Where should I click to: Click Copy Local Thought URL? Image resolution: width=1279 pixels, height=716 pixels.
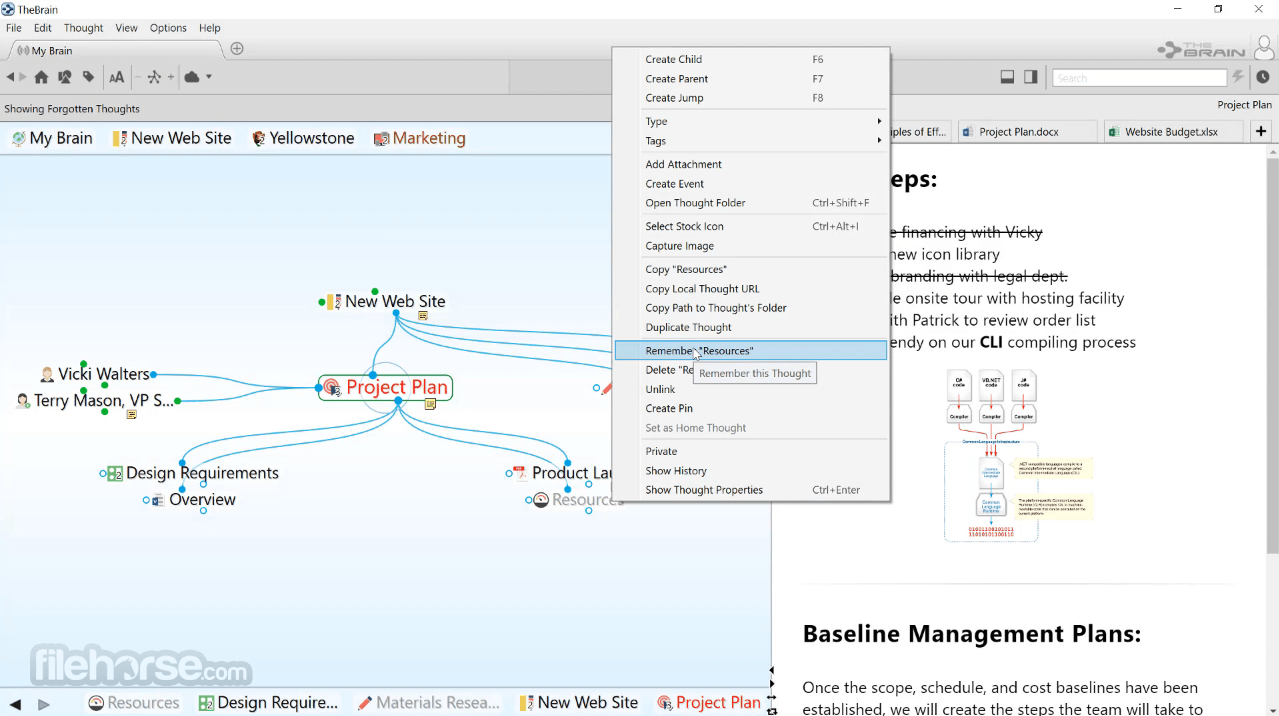751,289
